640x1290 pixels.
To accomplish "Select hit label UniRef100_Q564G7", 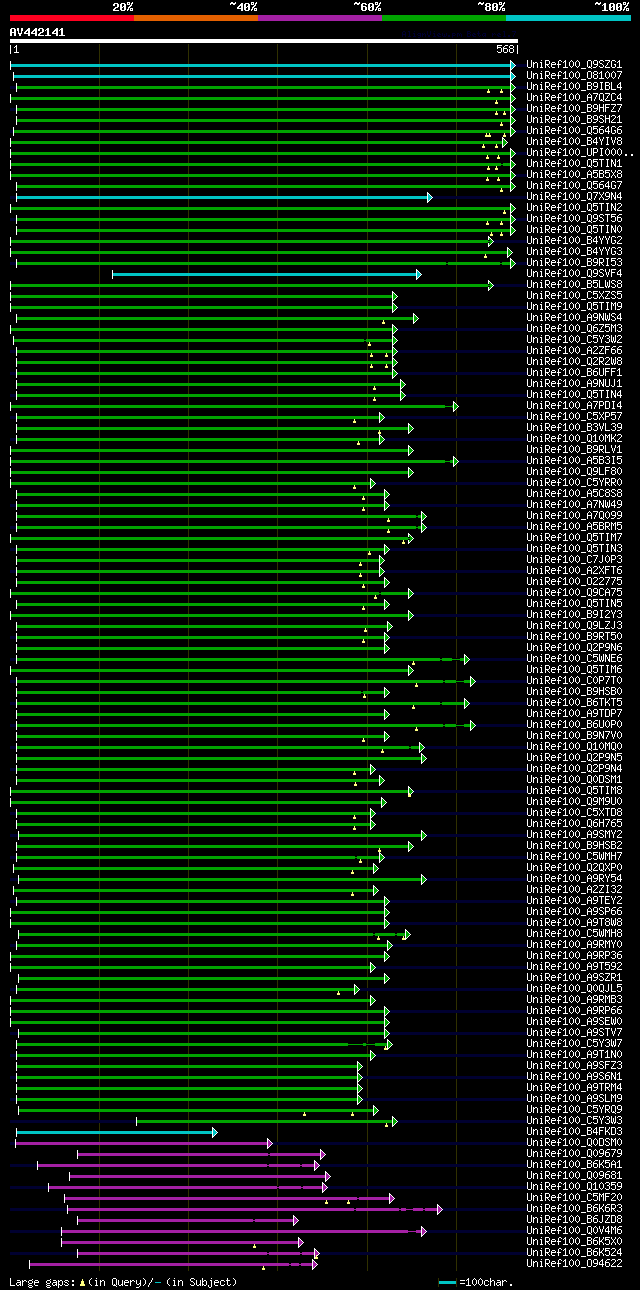I will [574, 185].
